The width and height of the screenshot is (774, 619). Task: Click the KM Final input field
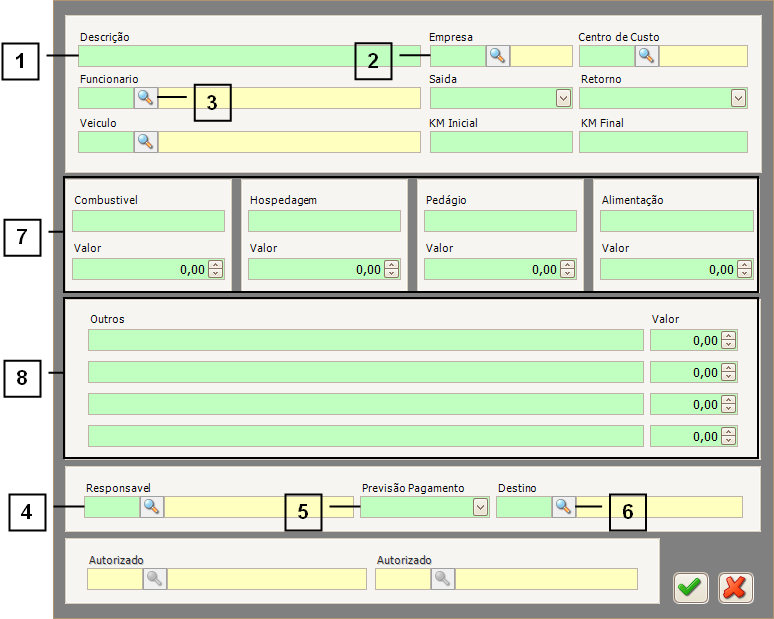pyautogui.click(x=662, y=141)
